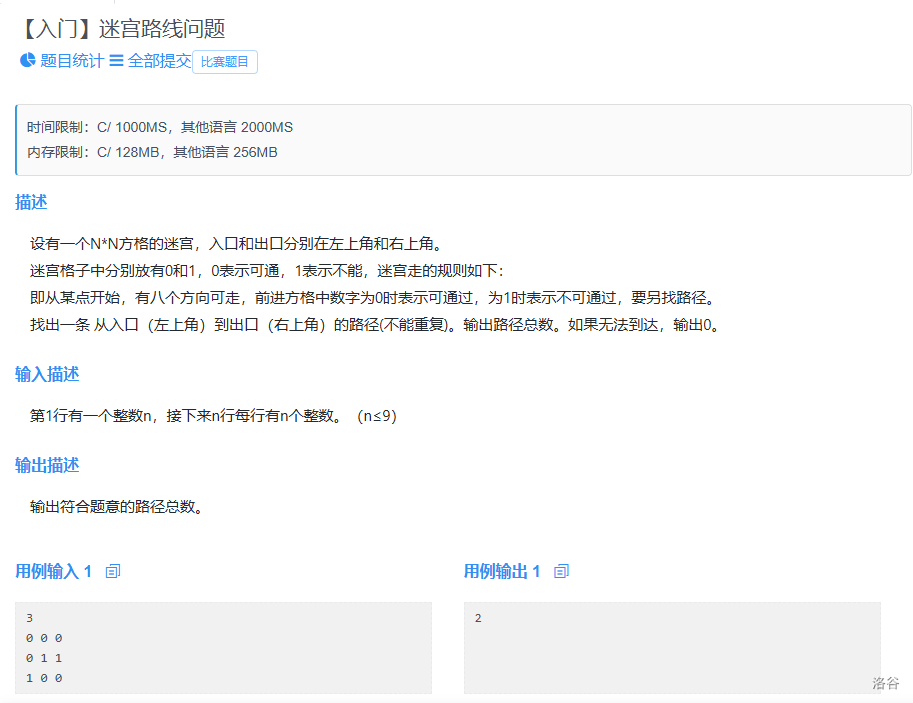Screen dimensions: 913x703
Task: Click inside the sample input code block
Action: point(223,647)
